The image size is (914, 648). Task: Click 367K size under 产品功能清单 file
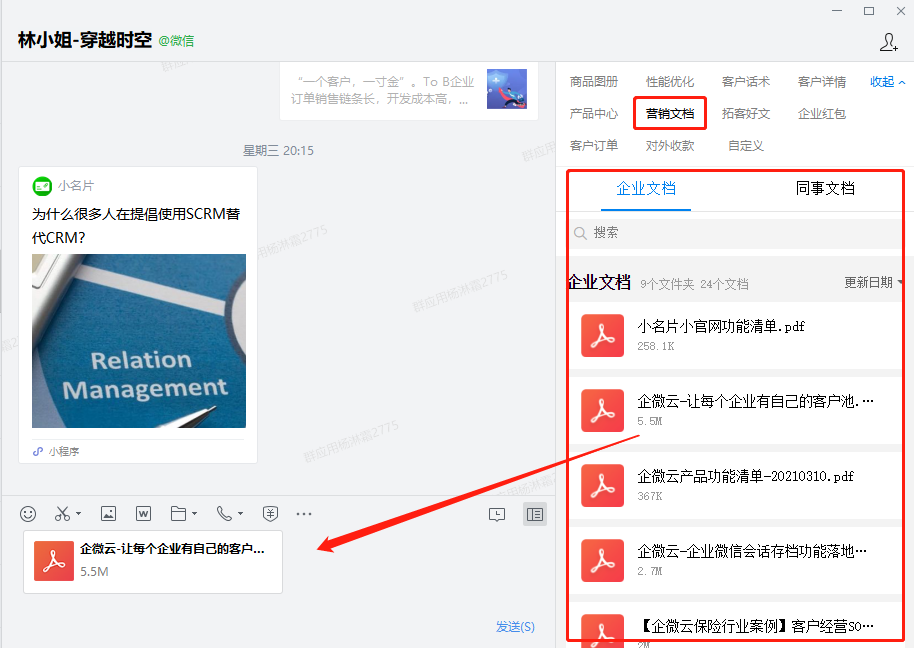[x=650, y=496]
